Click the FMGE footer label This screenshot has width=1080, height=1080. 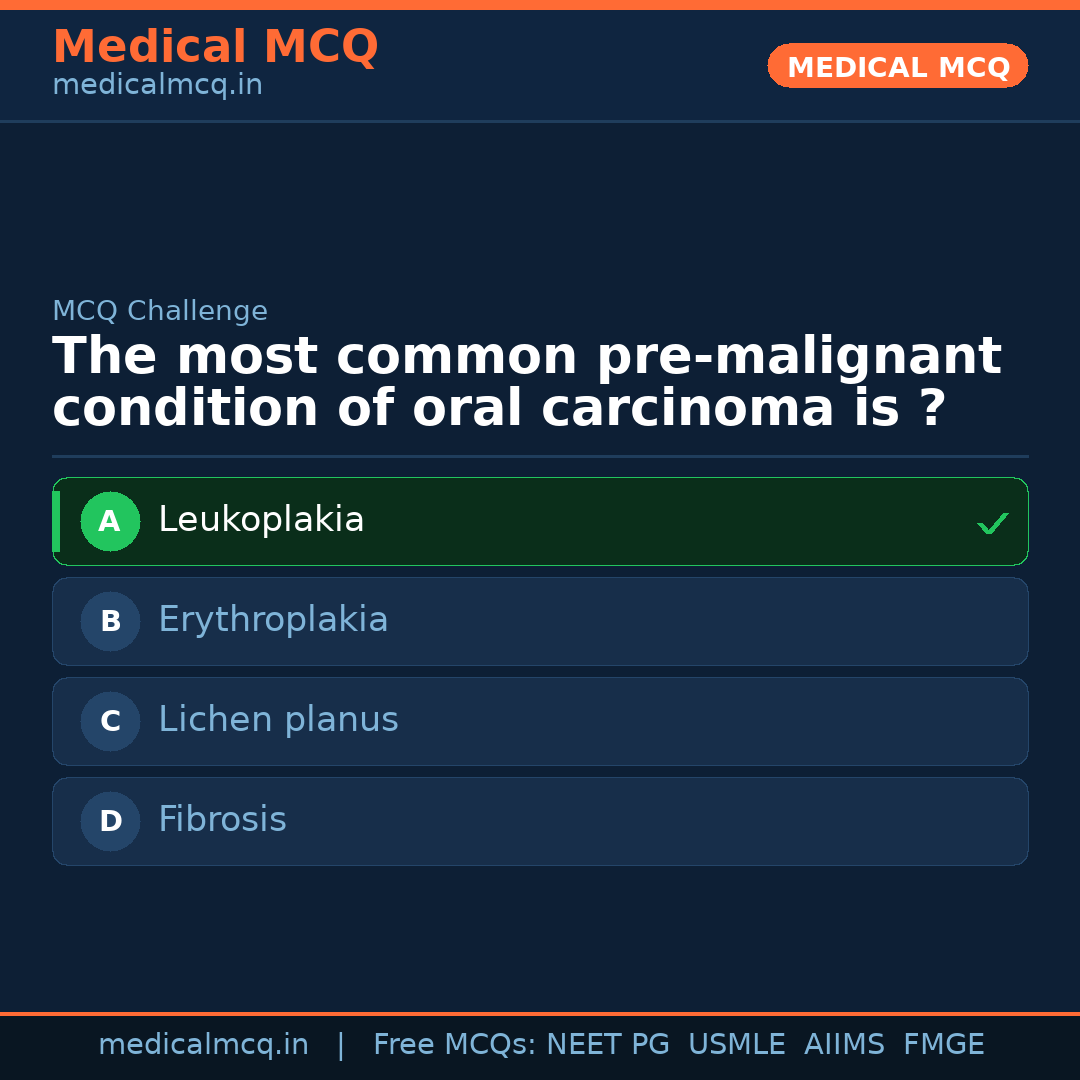pos(943,1045)
